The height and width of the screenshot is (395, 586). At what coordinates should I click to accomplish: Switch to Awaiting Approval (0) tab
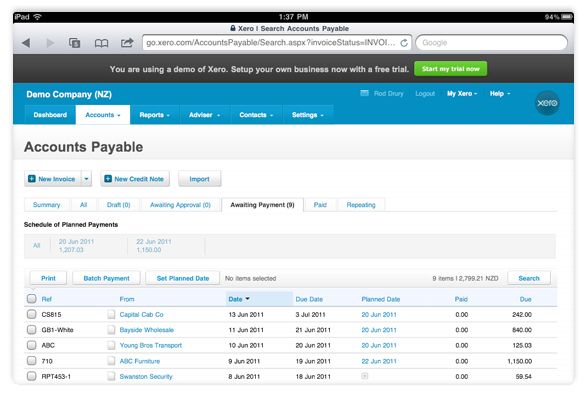[180, 205]
